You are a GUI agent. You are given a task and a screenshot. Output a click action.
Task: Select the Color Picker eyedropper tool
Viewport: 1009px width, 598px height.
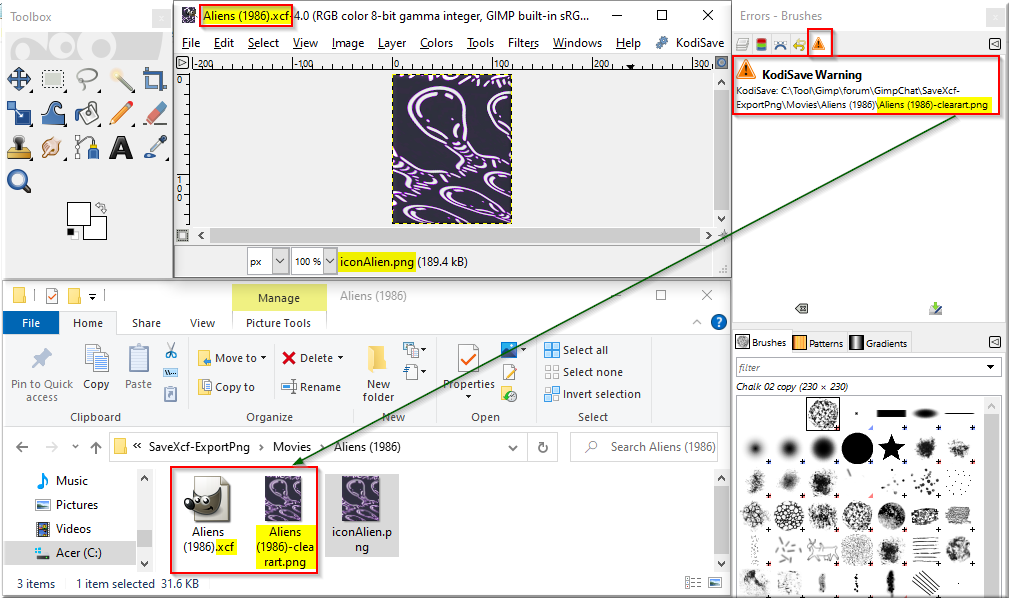(x=154, y=147)
